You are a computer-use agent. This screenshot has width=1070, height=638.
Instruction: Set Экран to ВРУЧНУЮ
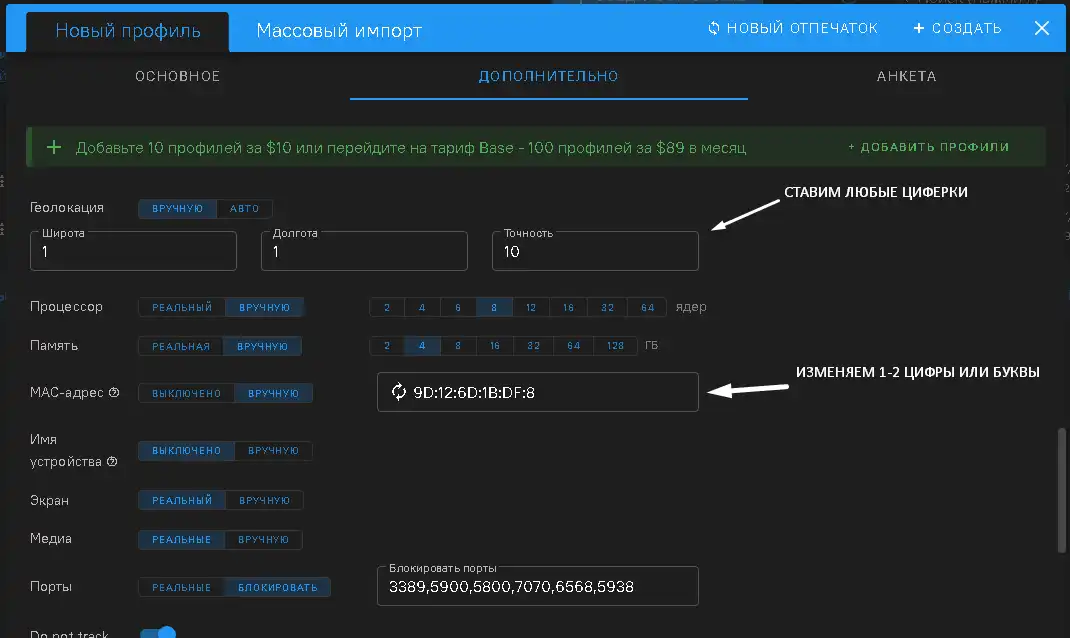[265, 501]
